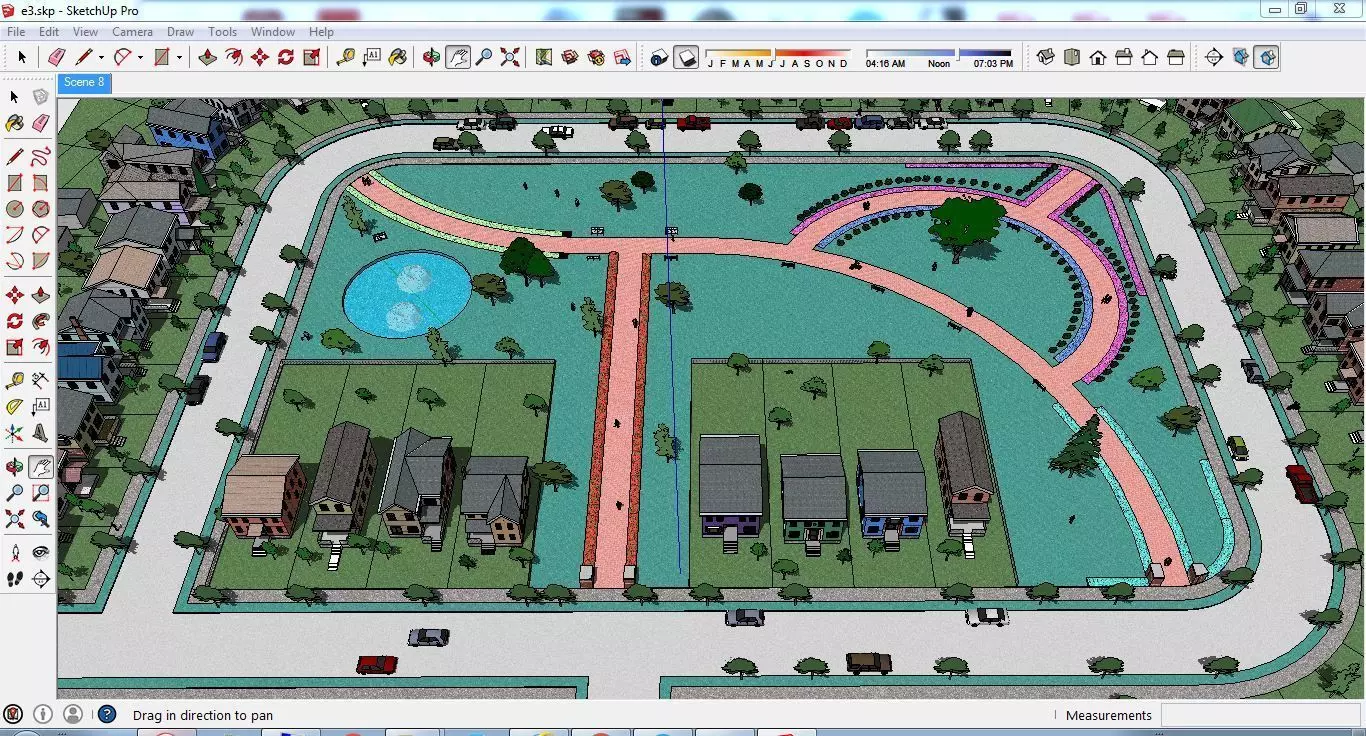
Task: Open the Window menu
Action: coord(272,32)
